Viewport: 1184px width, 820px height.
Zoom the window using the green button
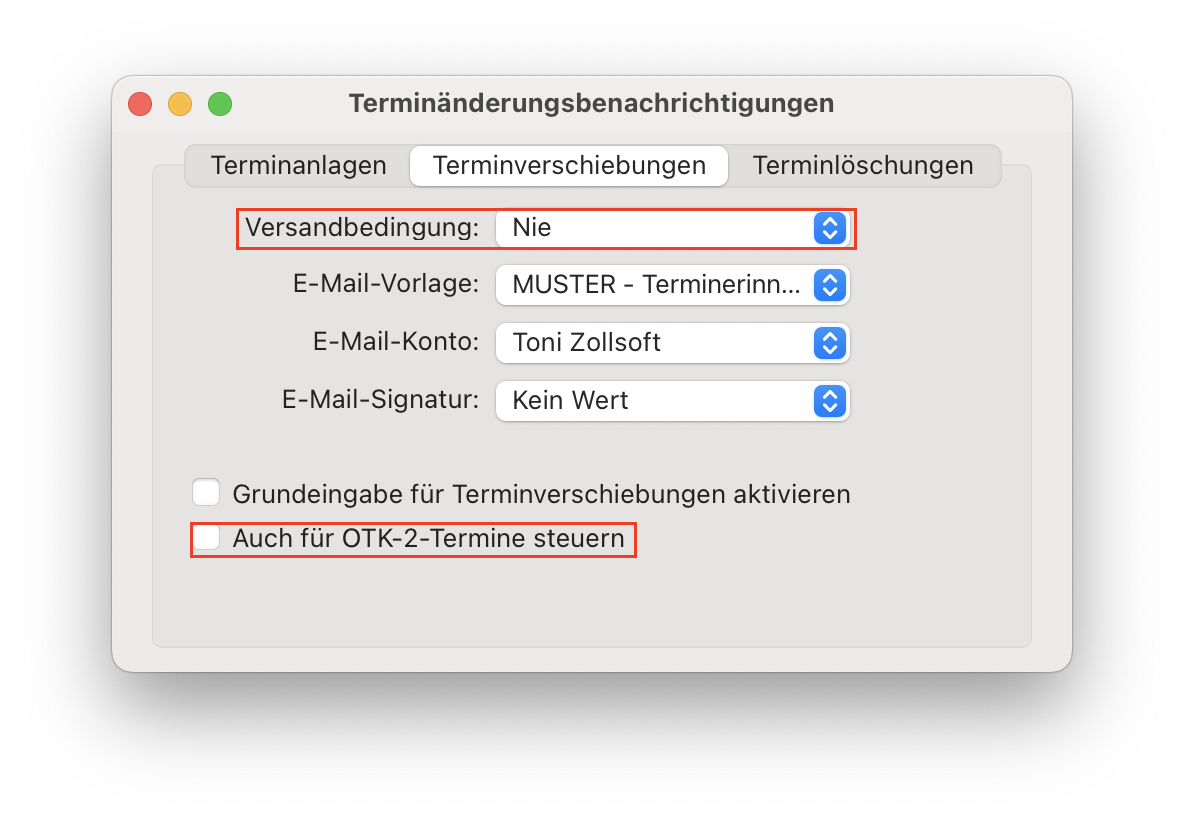pyautogui.click(x=220, y=103)
